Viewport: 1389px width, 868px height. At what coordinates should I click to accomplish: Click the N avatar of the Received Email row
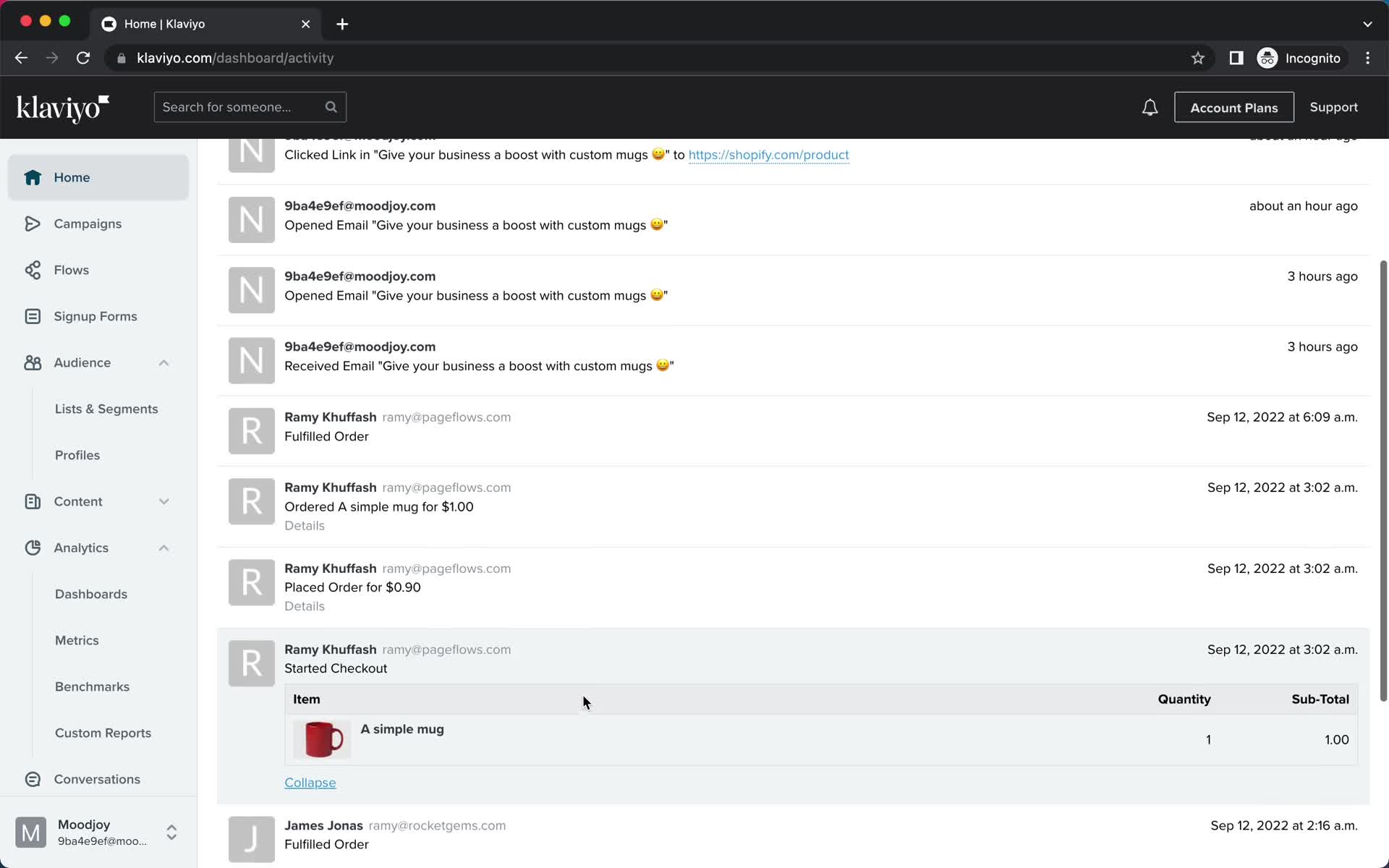tap(252, 360)
